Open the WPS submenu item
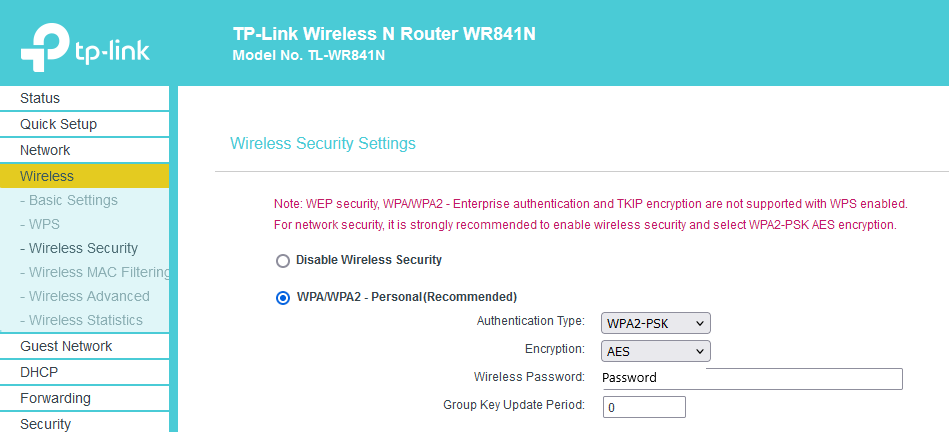This screenshot has height=432, width=949. 40,224
